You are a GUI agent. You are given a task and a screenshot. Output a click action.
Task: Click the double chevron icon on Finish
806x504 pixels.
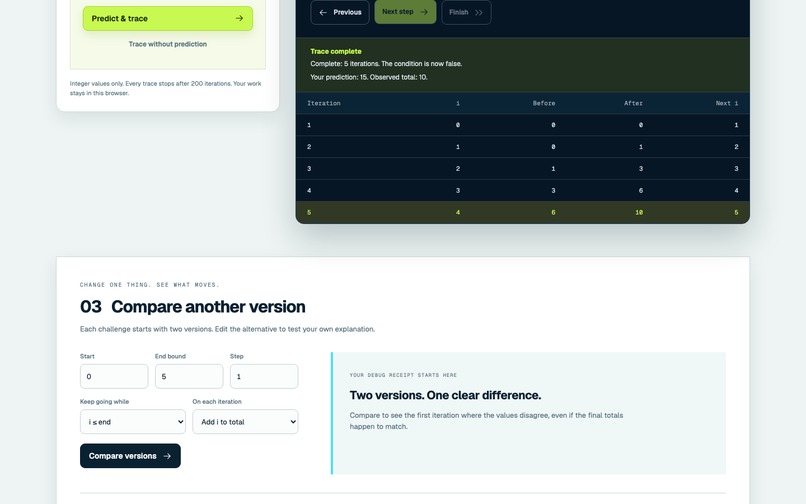[x=479, y=12]
